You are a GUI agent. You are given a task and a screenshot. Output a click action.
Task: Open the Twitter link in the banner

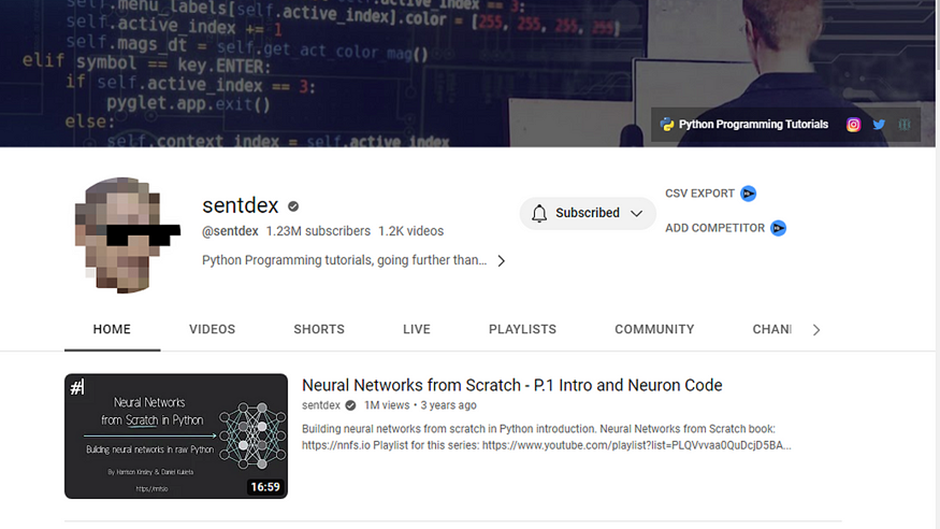[879, 124]
